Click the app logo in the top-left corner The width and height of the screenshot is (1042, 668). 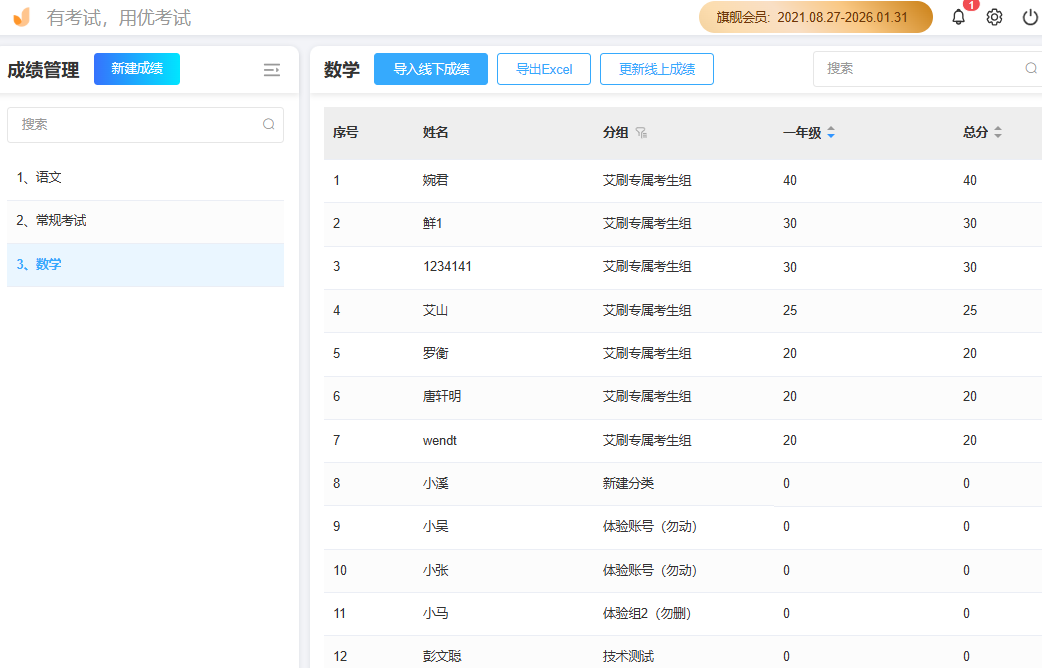tap(21, 16)
